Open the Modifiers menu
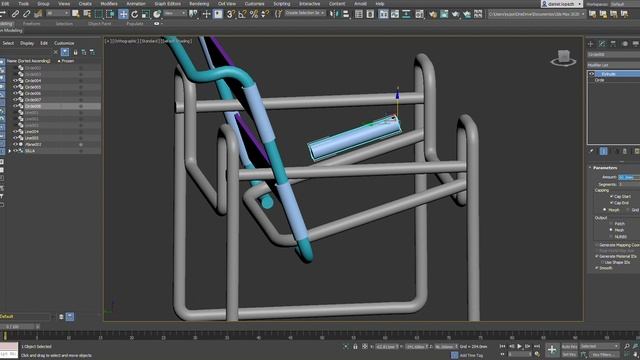640x360 pixels. [109, 4]
